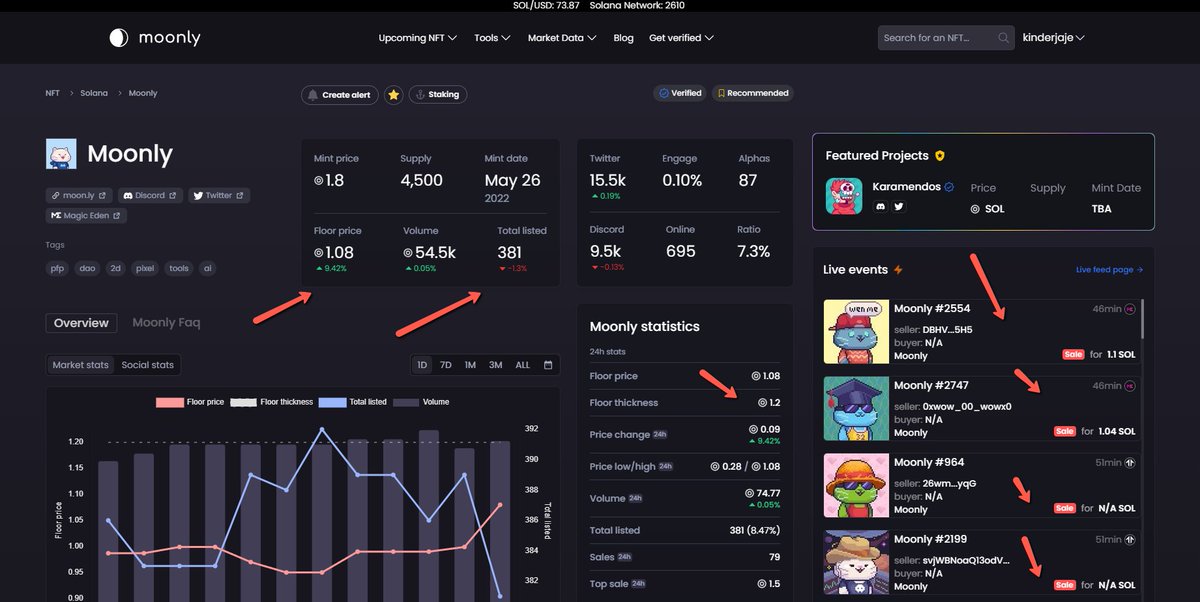This screenshot has width=1200, height=602.
Task: Switch to the Moonly Faq tab
Action: (166, 323)
